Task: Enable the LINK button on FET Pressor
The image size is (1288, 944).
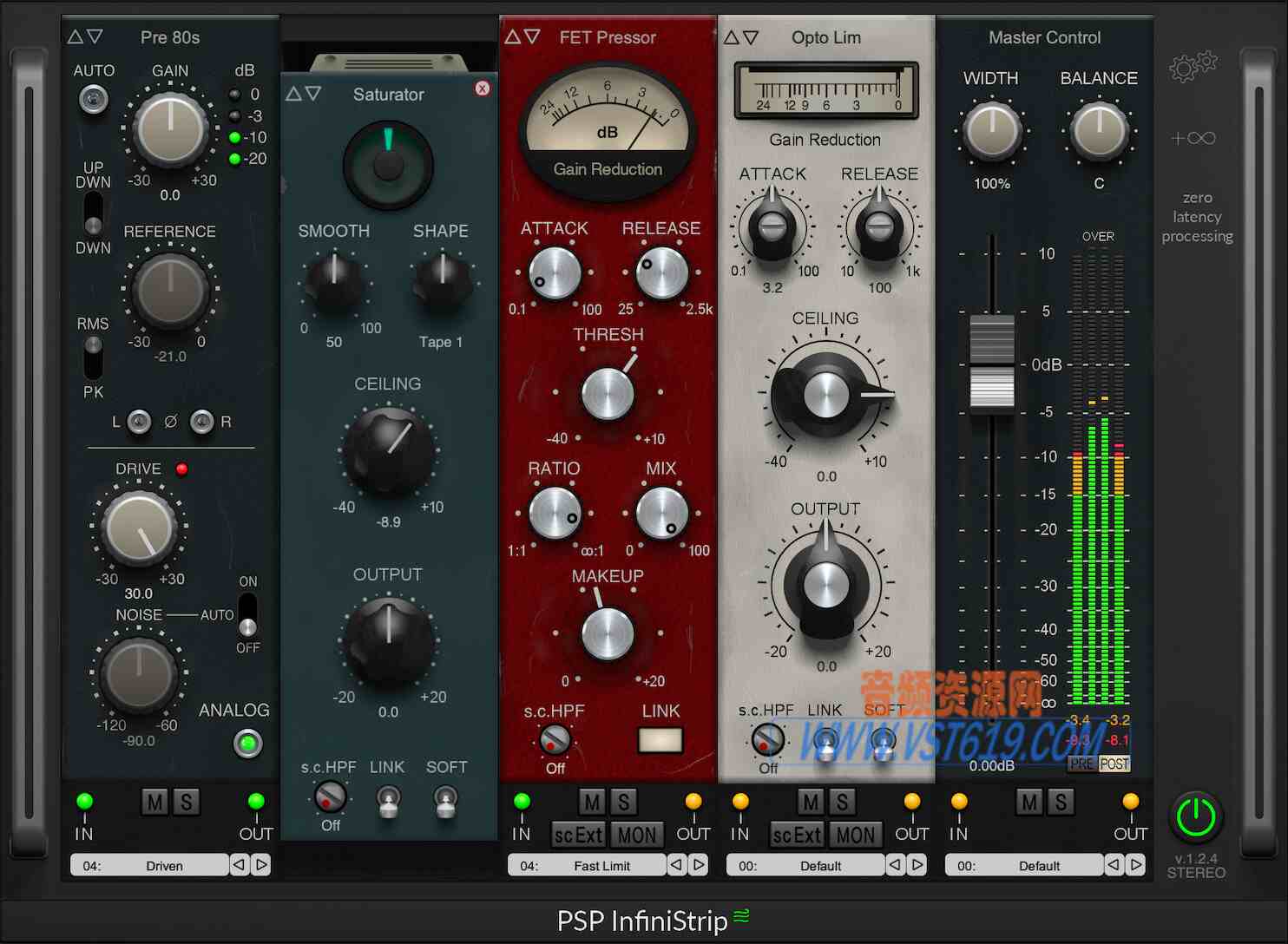Action: click(x=660, y=740)
